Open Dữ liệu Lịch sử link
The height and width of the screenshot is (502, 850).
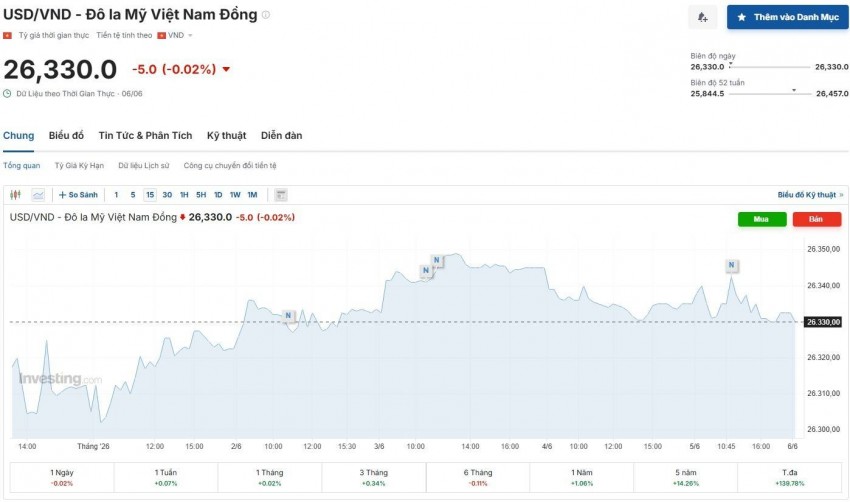pos(144,165)
